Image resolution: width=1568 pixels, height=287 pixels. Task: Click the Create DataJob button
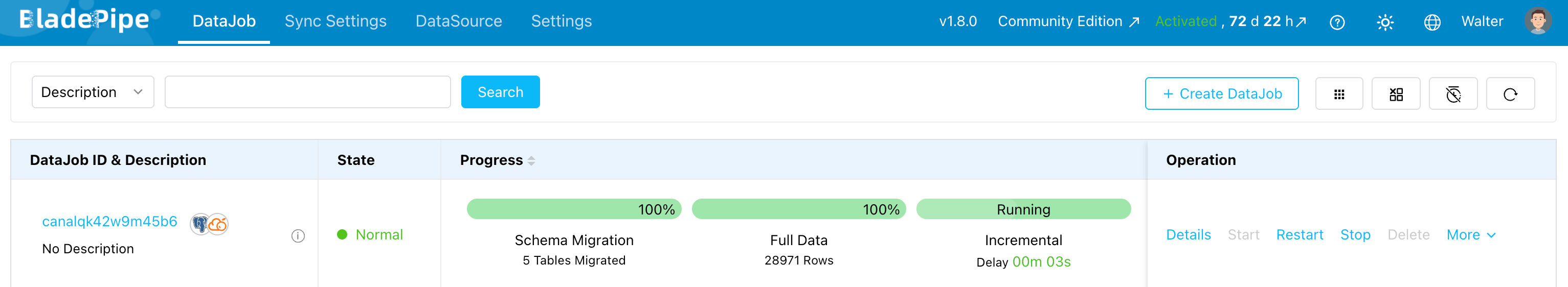pos(1221,93)
